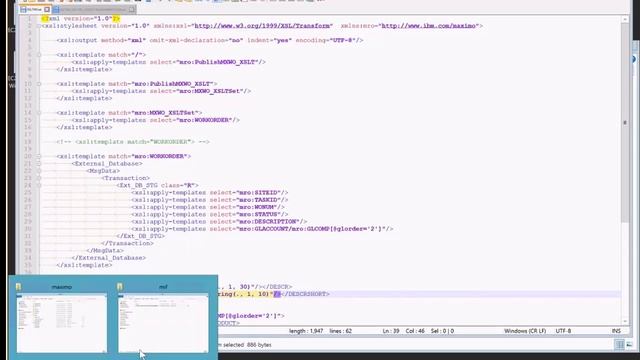Collapse the mro:WORKORDER template fold on line 20

(x=39, y=156)
